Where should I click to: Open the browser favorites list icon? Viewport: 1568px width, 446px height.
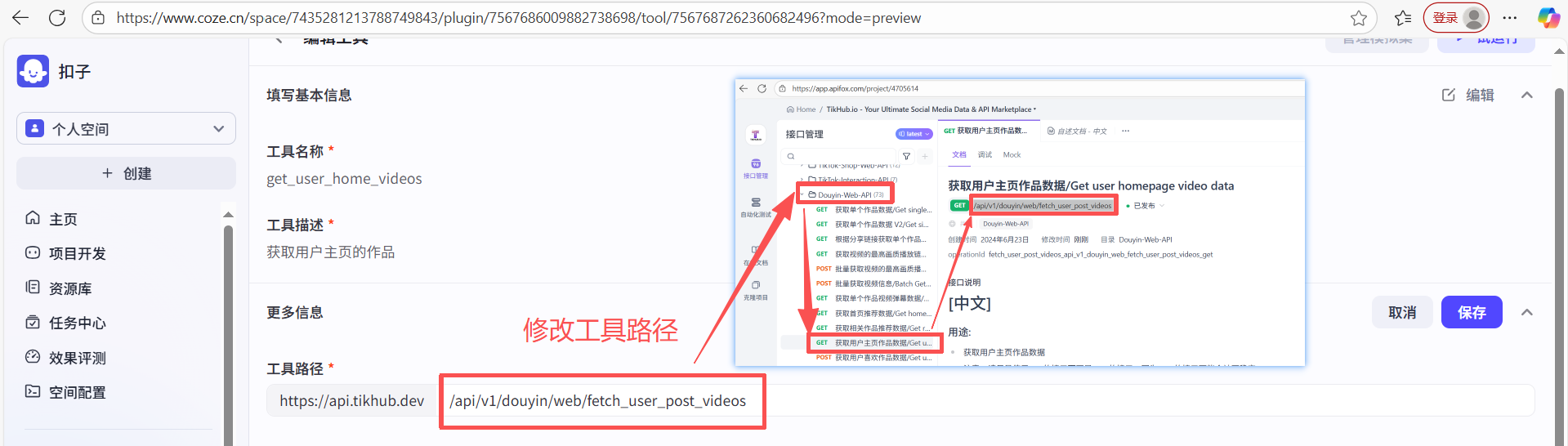pyautogui.click(x=1403, y=18)
